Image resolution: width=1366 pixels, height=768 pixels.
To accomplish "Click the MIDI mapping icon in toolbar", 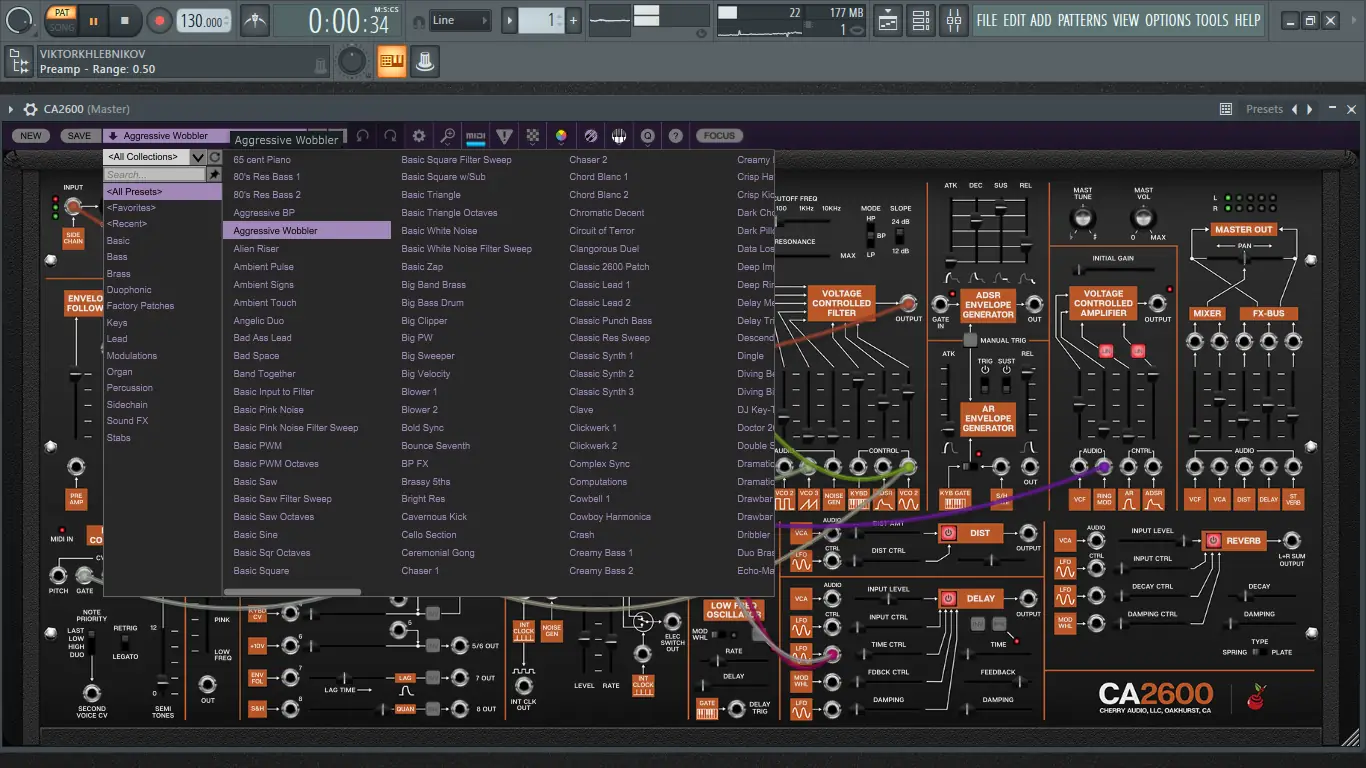I will click(x=476, y=136).
